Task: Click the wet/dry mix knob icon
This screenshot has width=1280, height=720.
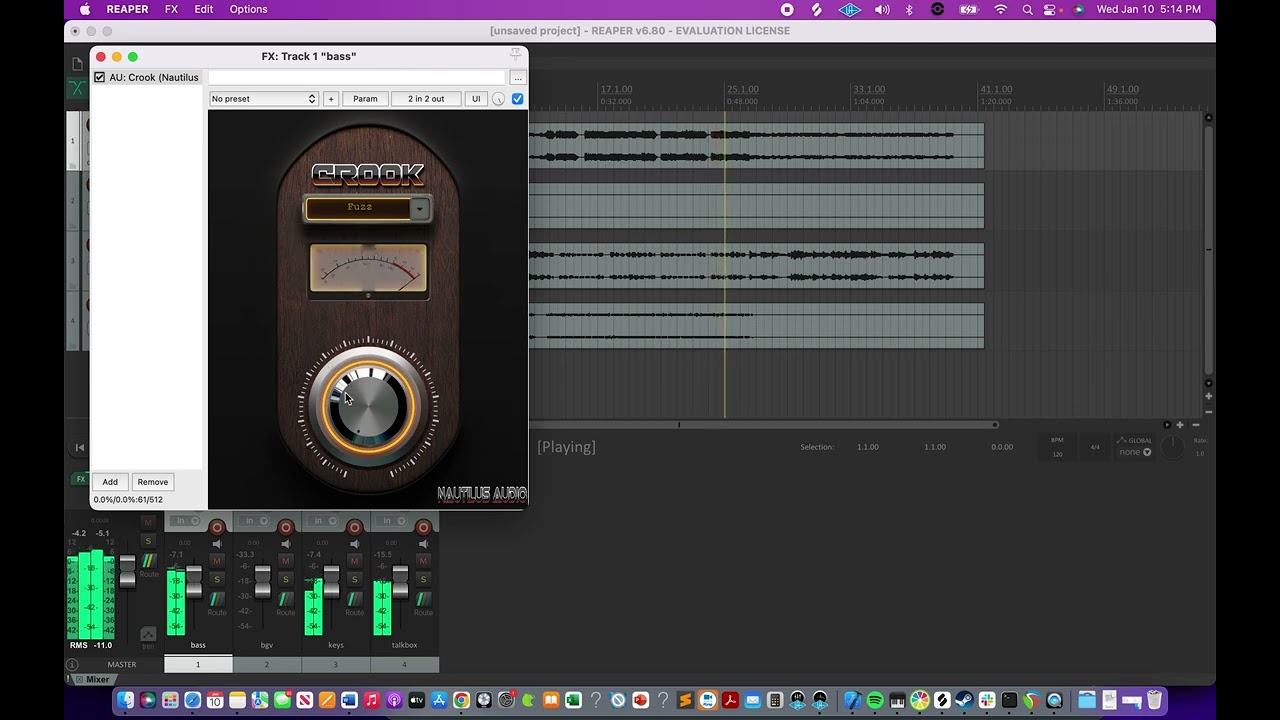Action: click(x=498, y=99)
